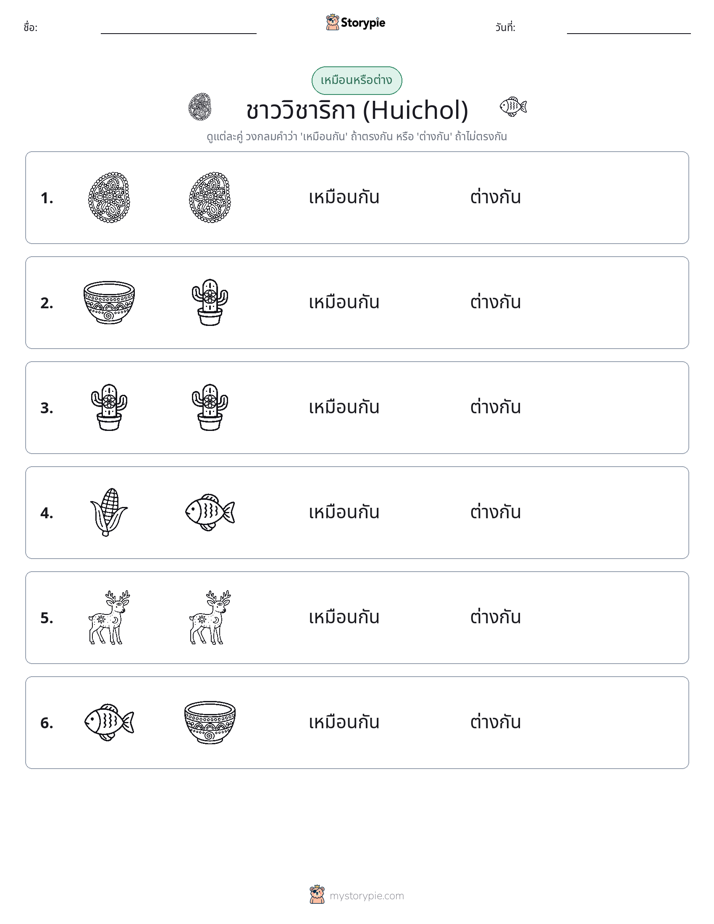Viewport: 714px width, 924px height.
Task: Click the bowl picture in row 2
Action: pyautogui.click(x=109, y=302)
